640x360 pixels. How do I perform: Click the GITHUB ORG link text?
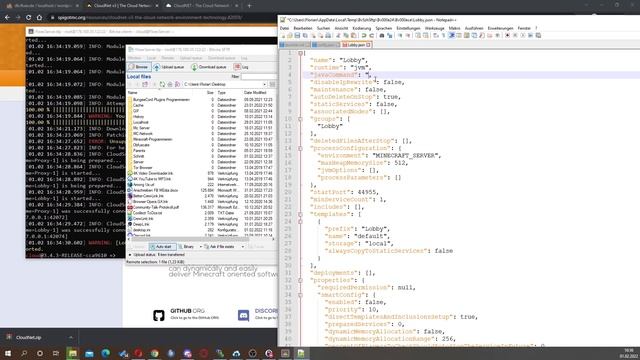(187, 311)
